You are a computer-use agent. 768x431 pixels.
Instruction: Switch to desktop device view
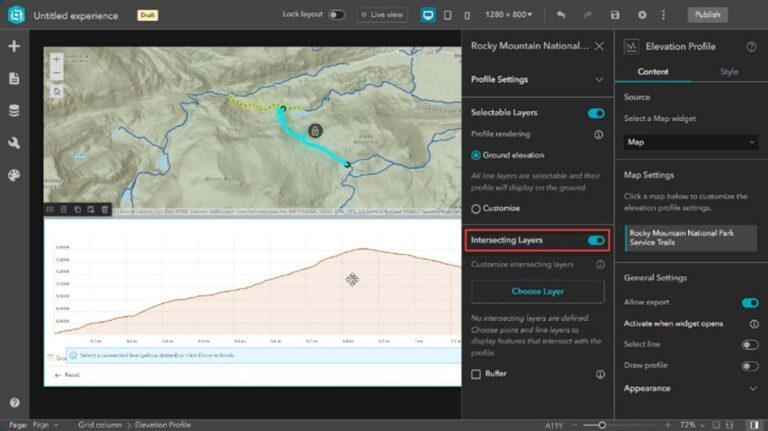pyautogui.click(x=428, y=15)
